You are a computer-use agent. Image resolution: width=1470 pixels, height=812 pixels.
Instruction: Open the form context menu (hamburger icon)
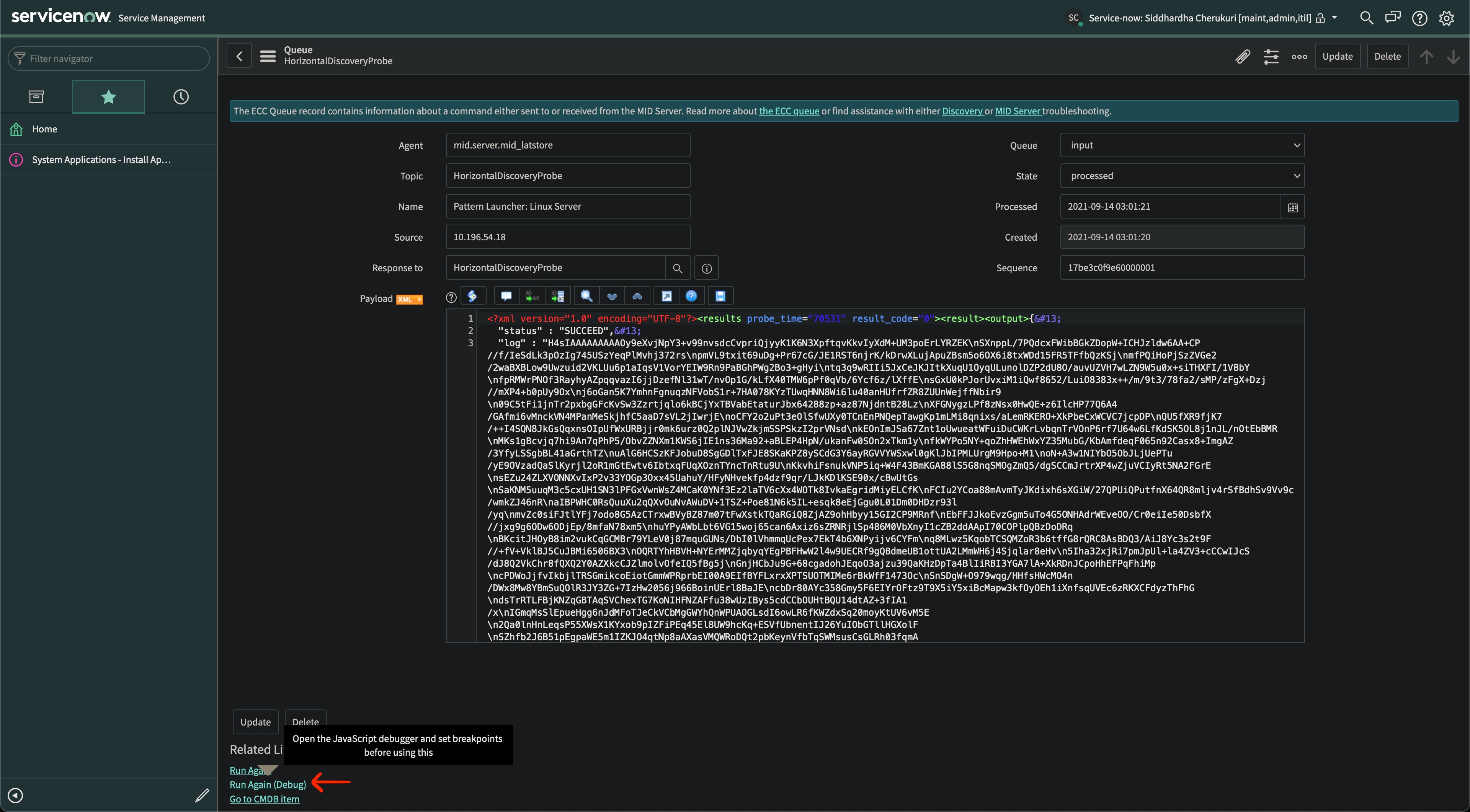(268, 56)
